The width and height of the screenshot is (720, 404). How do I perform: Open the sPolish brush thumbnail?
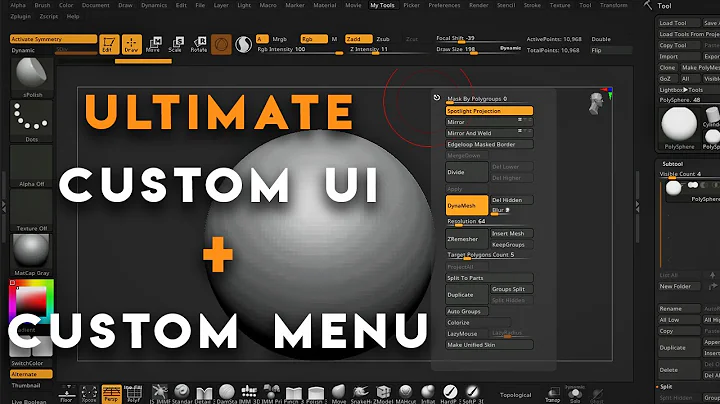(x=31, y=77)
